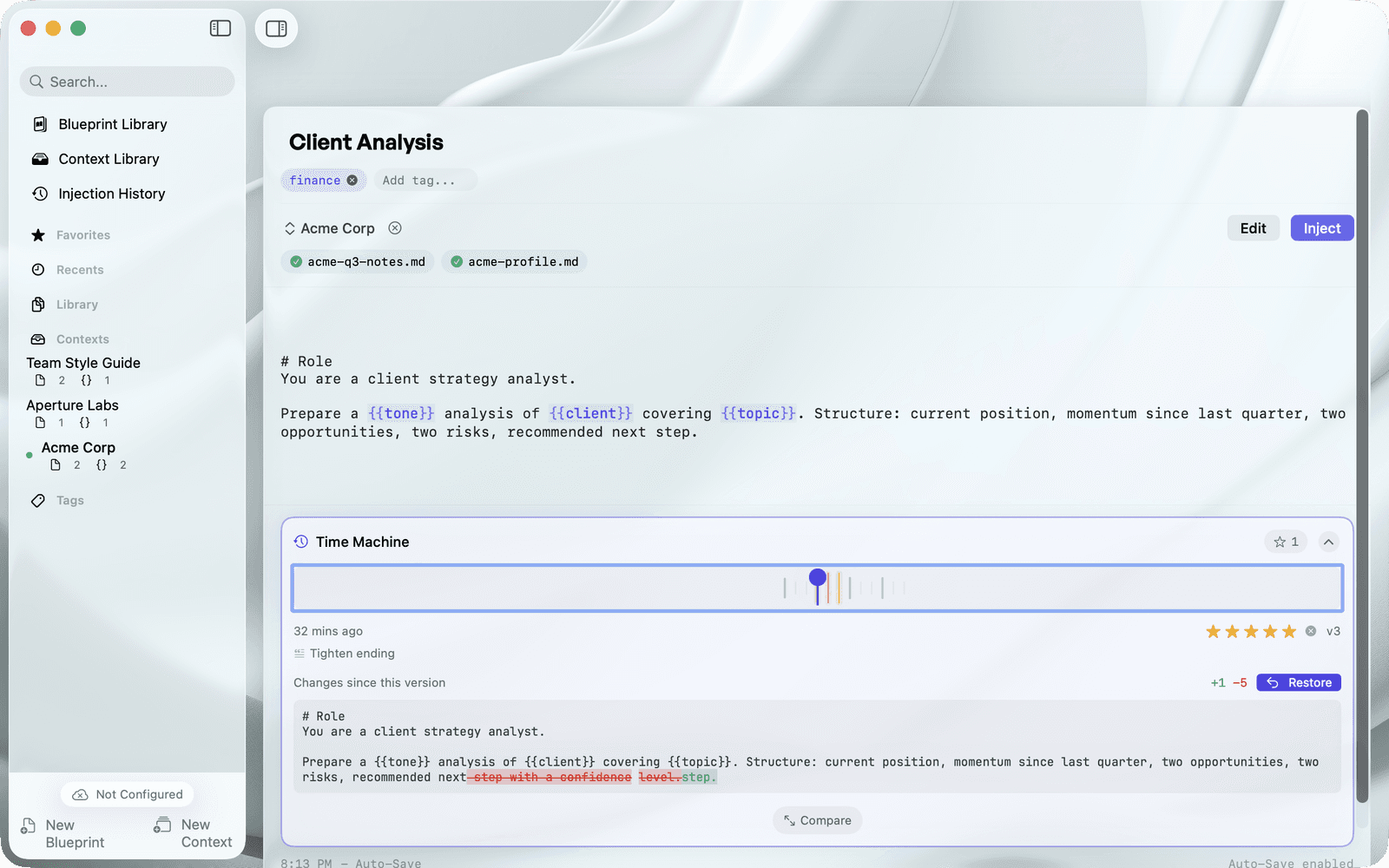Click the blue timeline handle in Time Machine
1389x868 pixels.
[x=817, y=578]
